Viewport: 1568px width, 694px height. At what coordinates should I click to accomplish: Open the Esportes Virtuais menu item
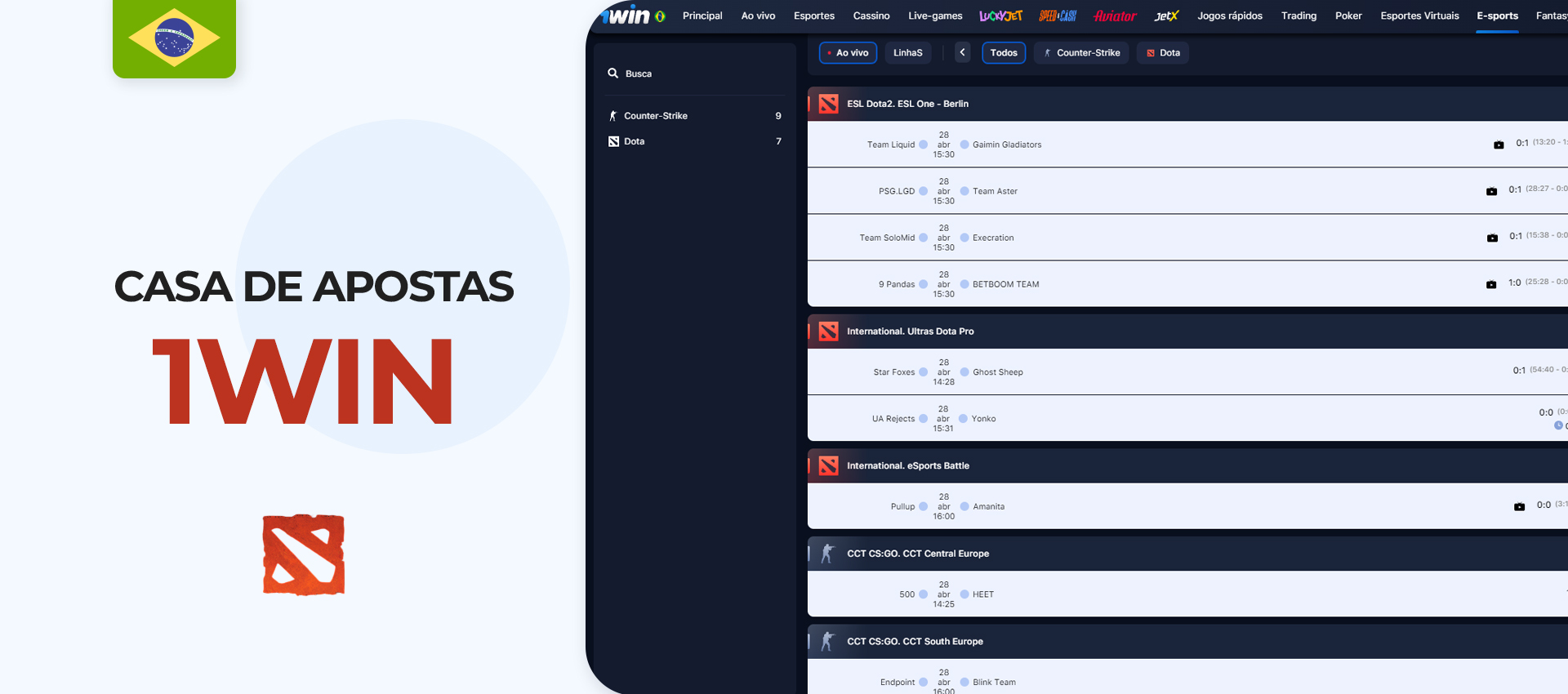point(1419,16)
